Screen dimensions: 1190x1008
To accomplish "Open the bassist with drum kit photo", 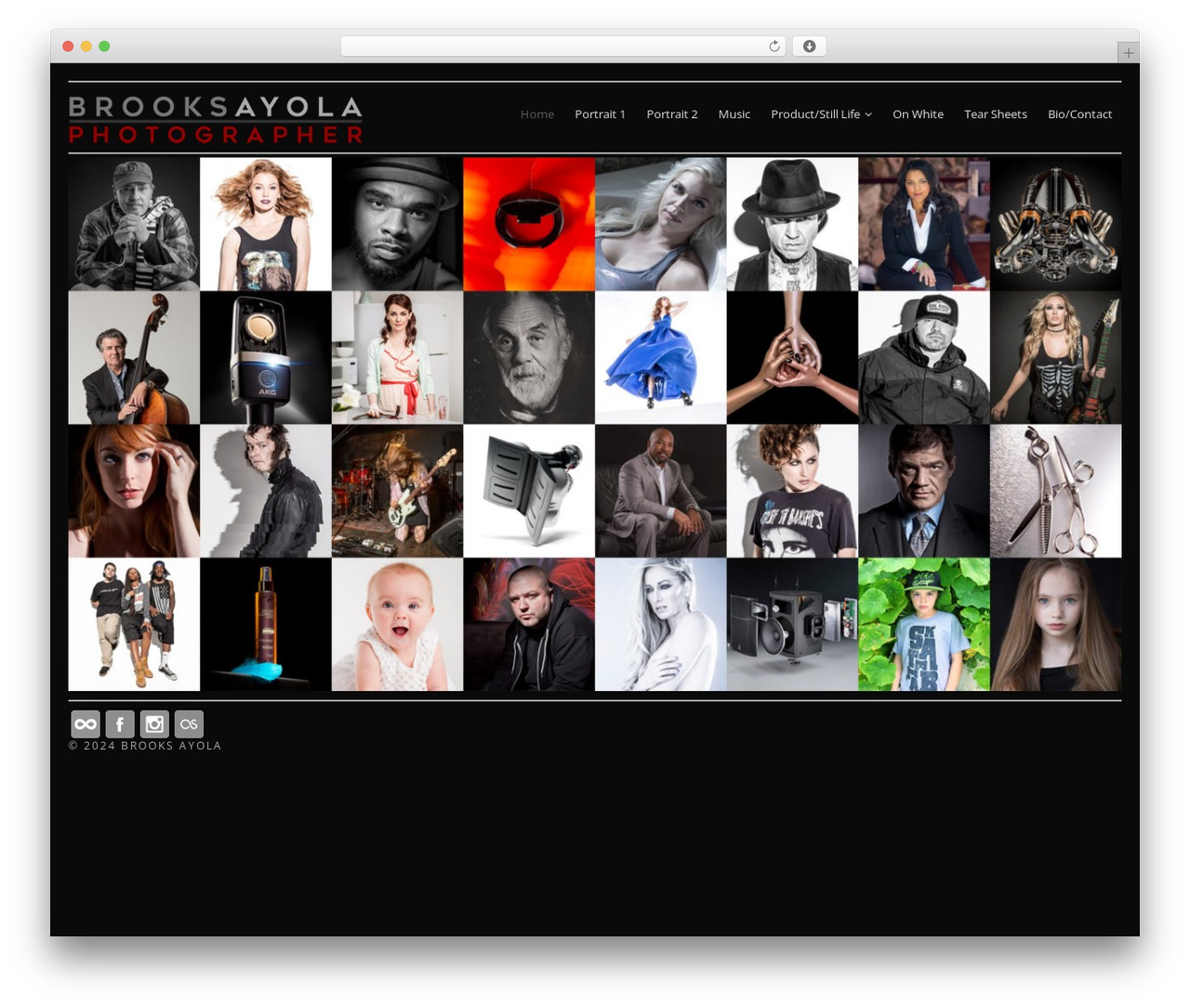I will coord(397,491).
